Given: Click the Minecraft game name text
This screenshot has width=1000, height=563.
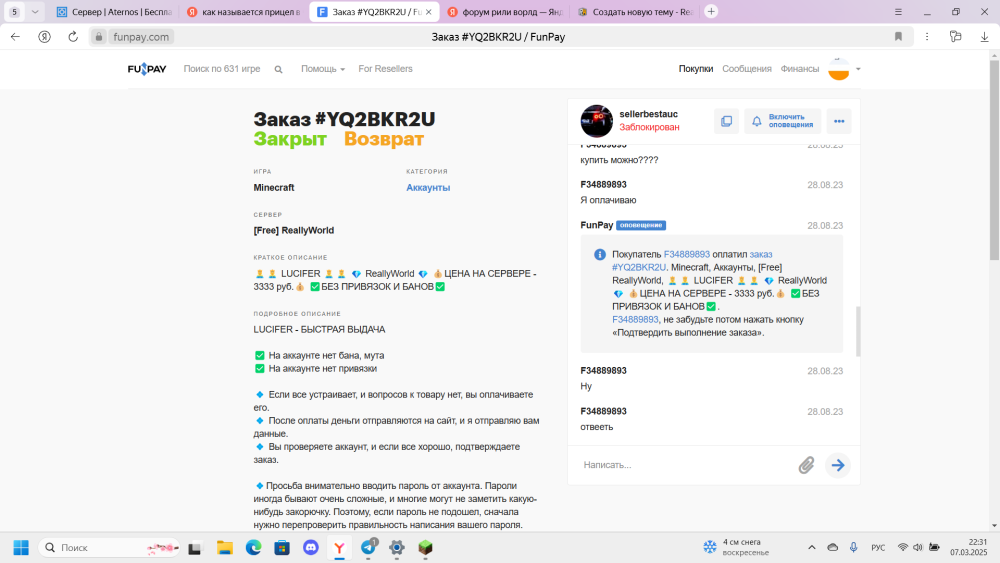Looking at the screenshot, I should pos(274,187).
